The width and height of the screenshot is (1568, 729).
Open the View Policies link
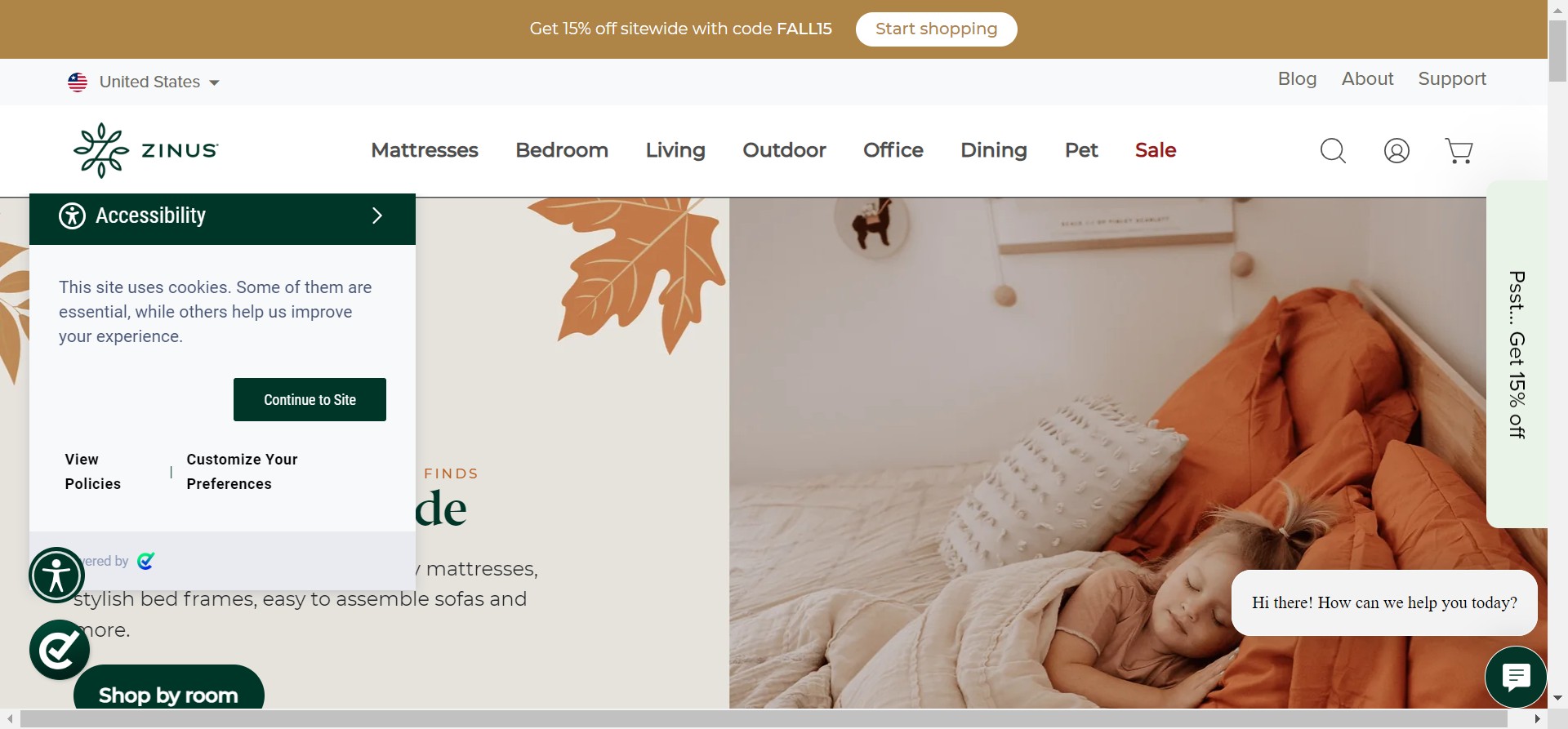(x=92, y=472)
